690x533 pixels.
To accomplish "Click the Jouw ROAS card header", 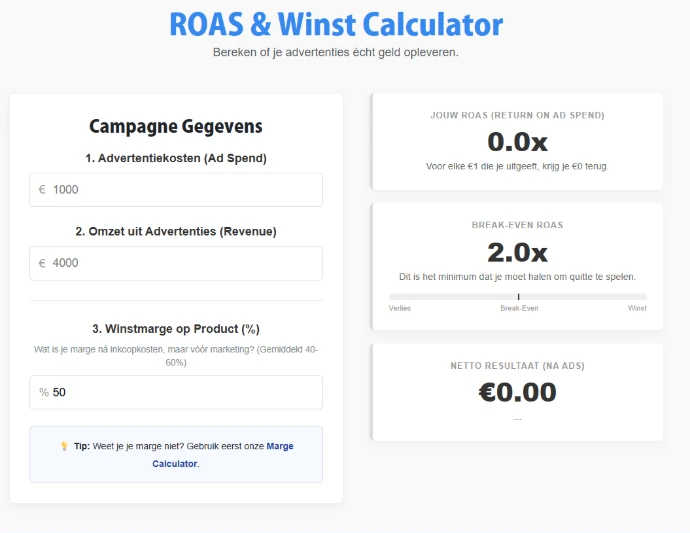I will 517,115.
